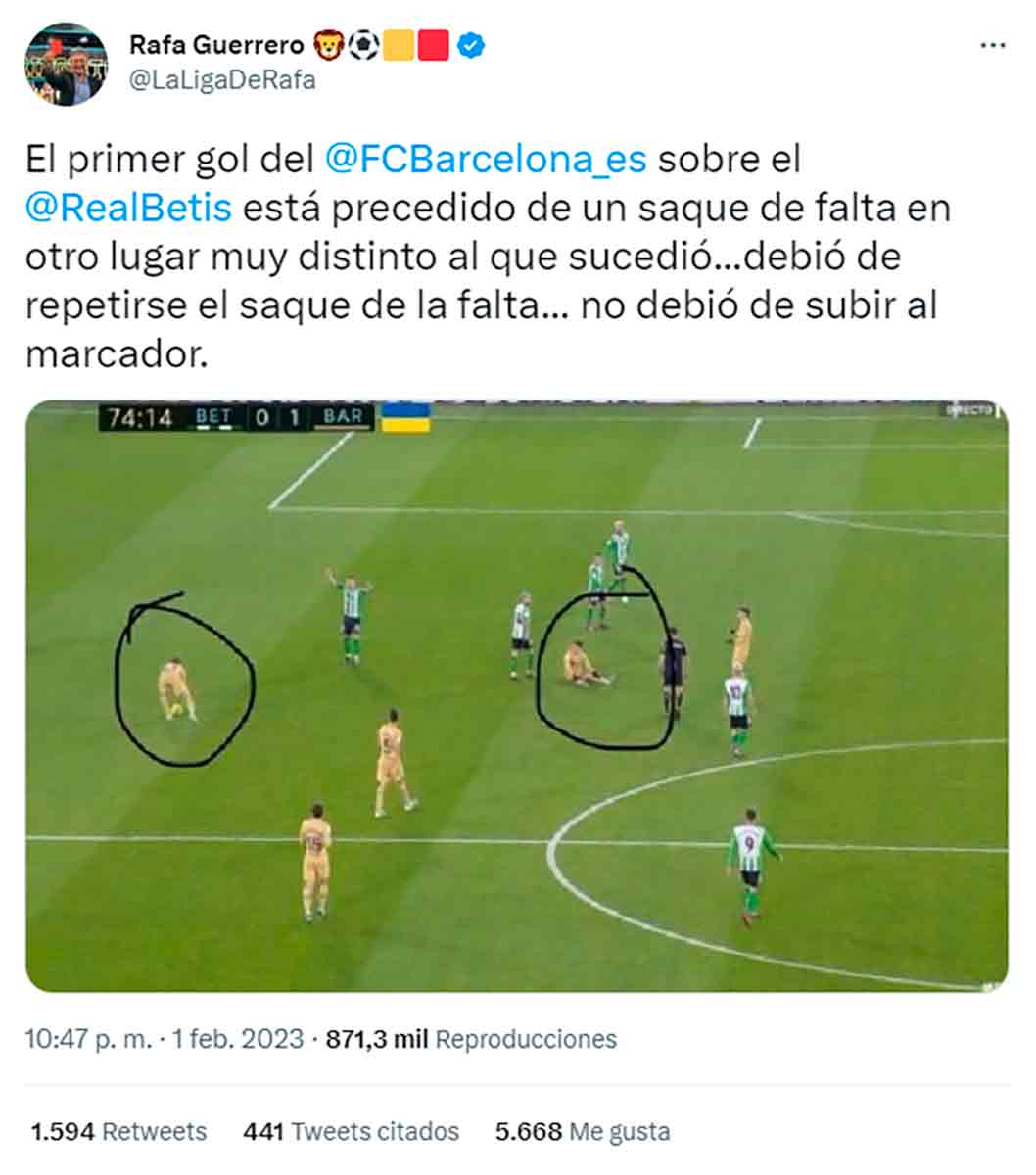Click the Ukraine flag icon in video
This screenshot has width=1036, height=1175.
pyautogui.click(x=405, y=417)
